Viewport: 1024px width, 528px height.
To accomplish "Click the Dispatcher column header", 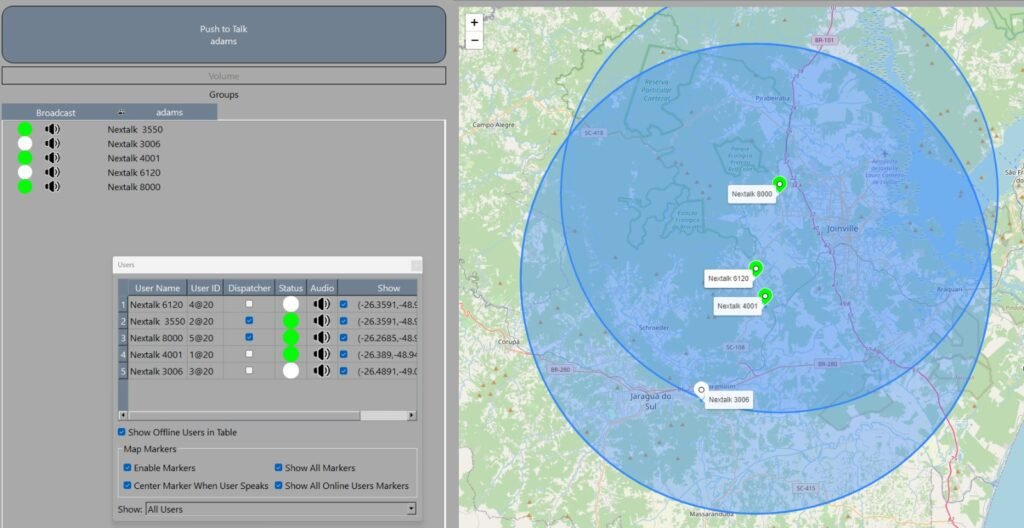I will pyautogui.click(x=249, y=288).
